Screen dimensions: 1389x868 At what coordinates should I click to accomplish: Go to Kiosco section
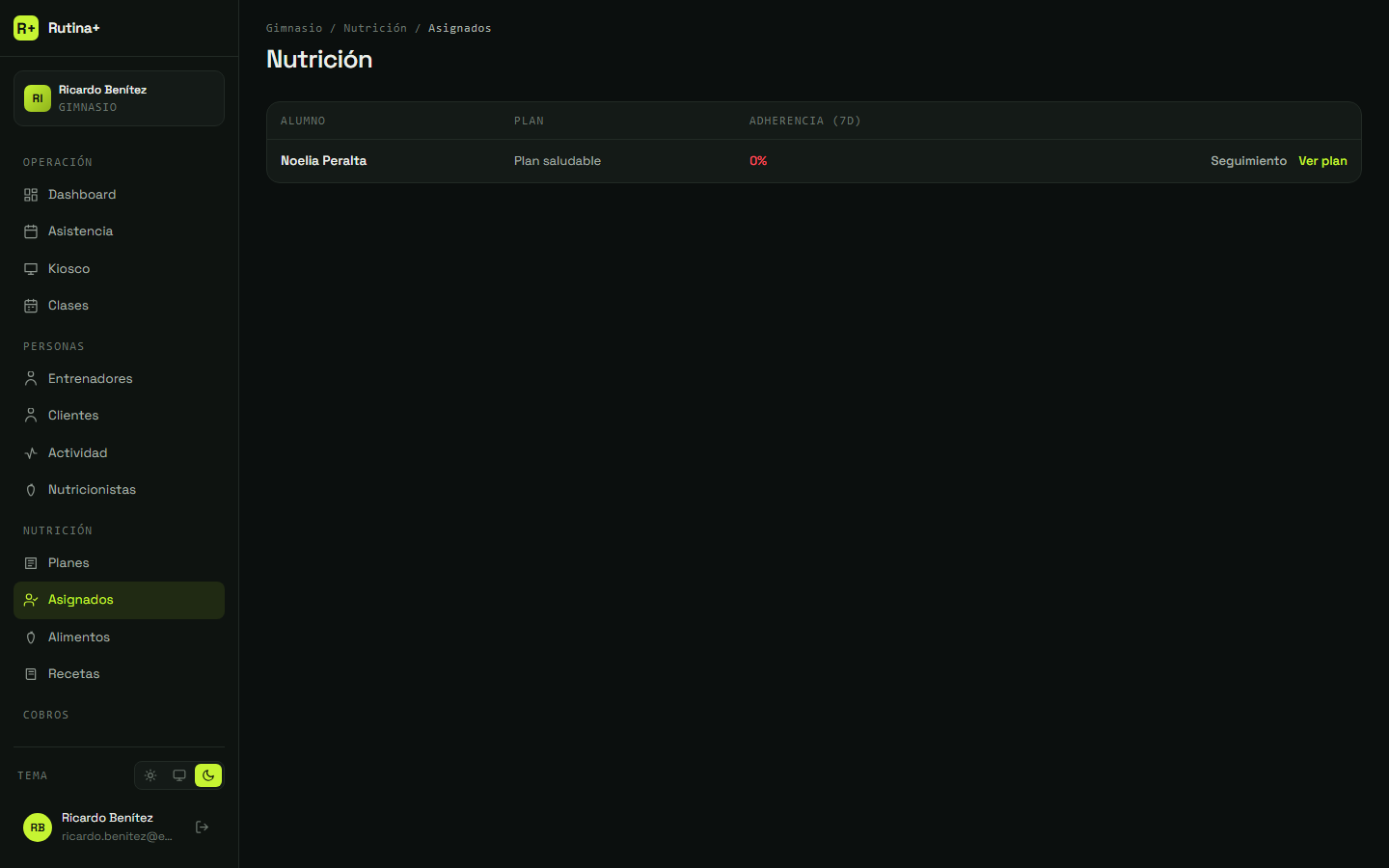click(x=119, y=269)
